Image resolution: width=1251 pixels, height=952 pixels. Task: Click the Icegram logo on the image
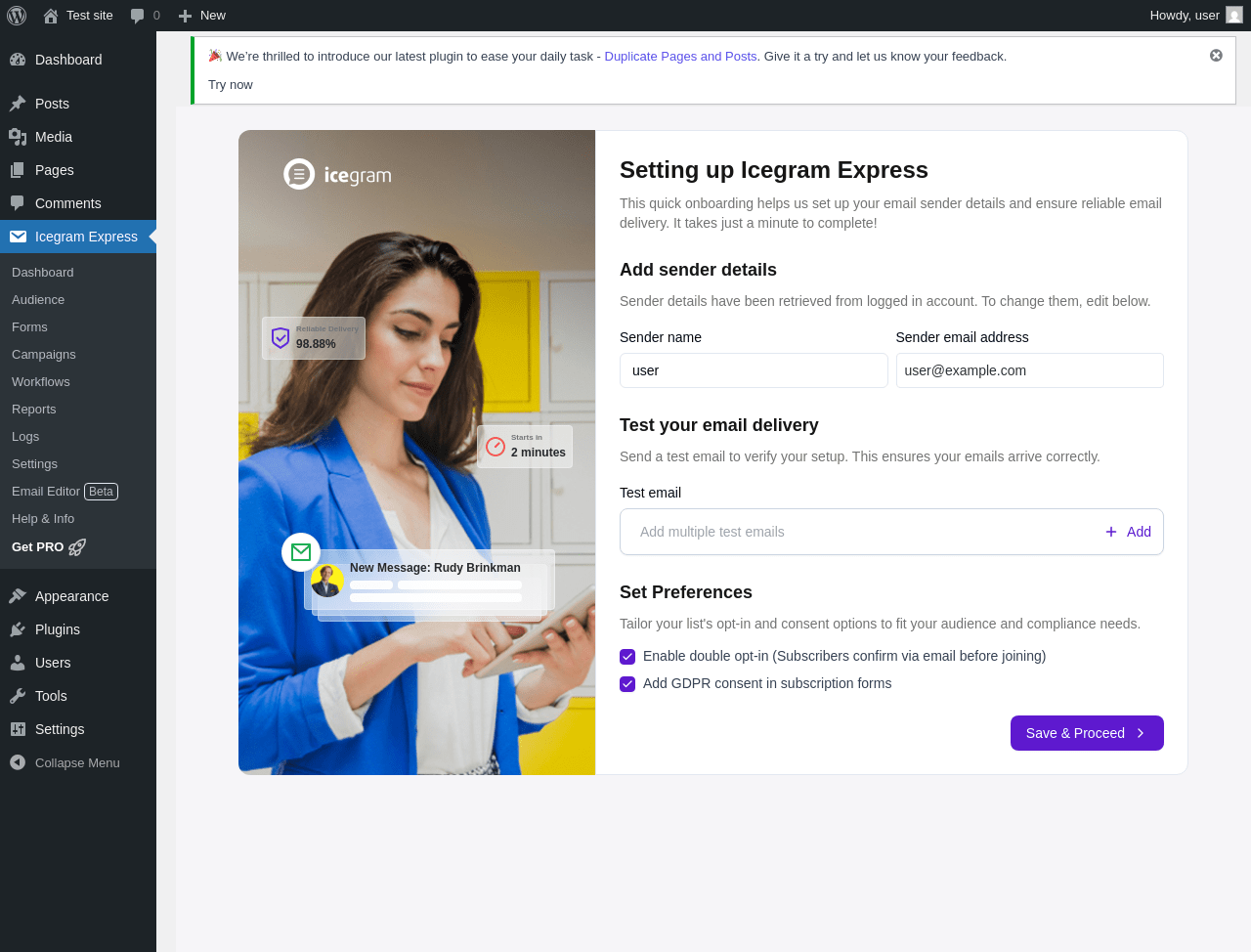tap(338, 174)
